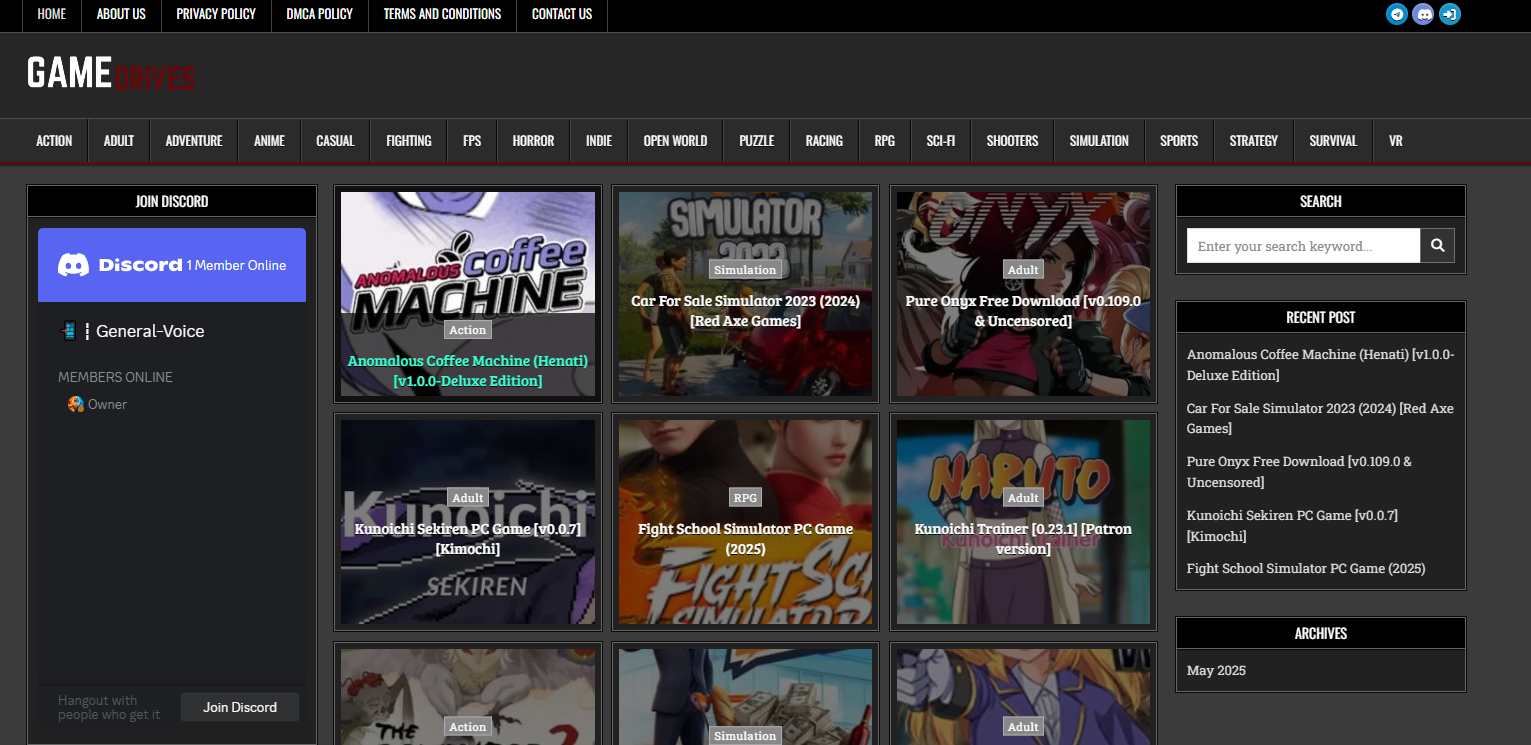Open Car For Sale Simulator 2023 card title
This screenshot has width=1531, height=745.
746,311
